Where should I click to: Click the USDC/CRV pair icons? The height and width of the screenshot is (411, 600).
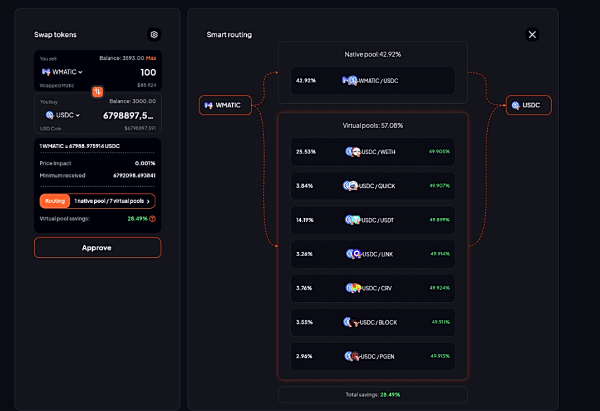[x=353, y=288]
